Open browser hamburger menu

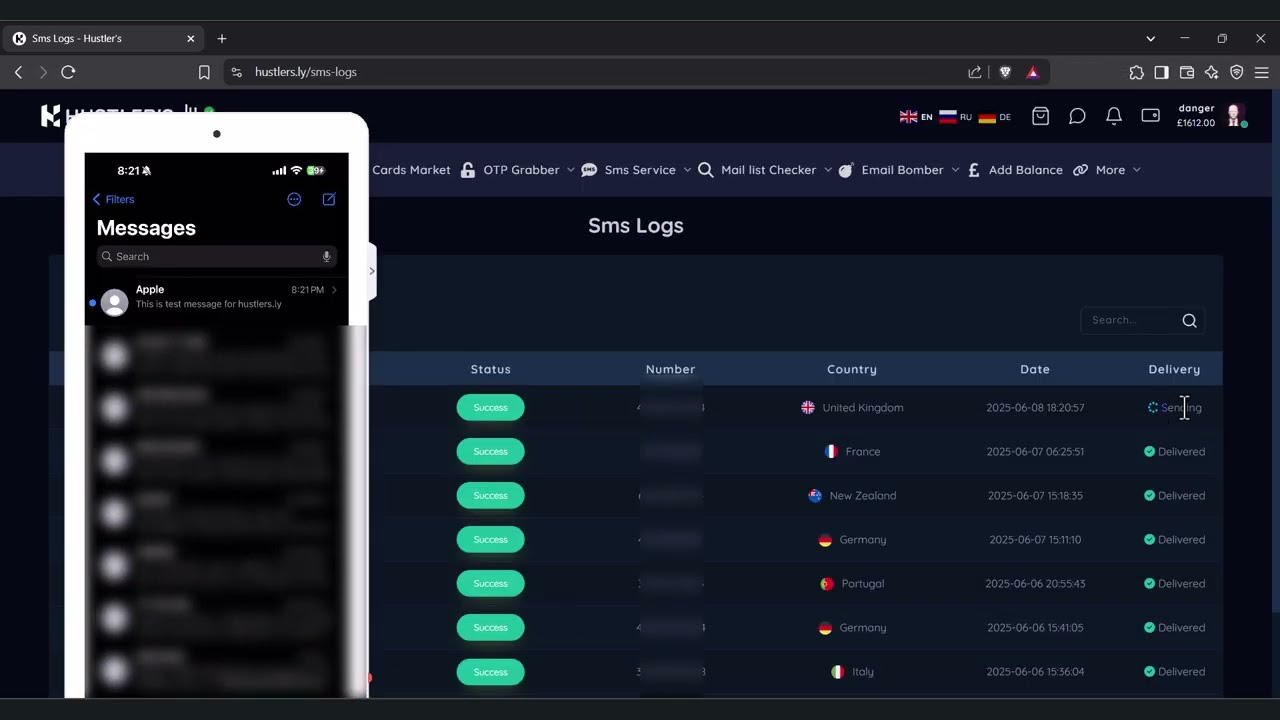click(x=1262, y=72)
